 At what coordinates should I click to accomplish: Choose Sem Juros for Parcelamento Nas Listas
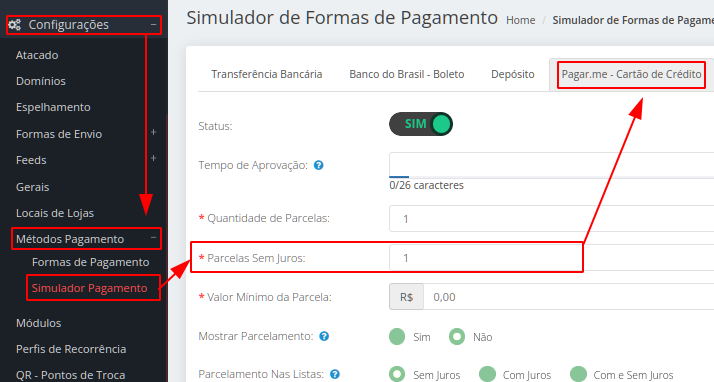tap(397, 374)
